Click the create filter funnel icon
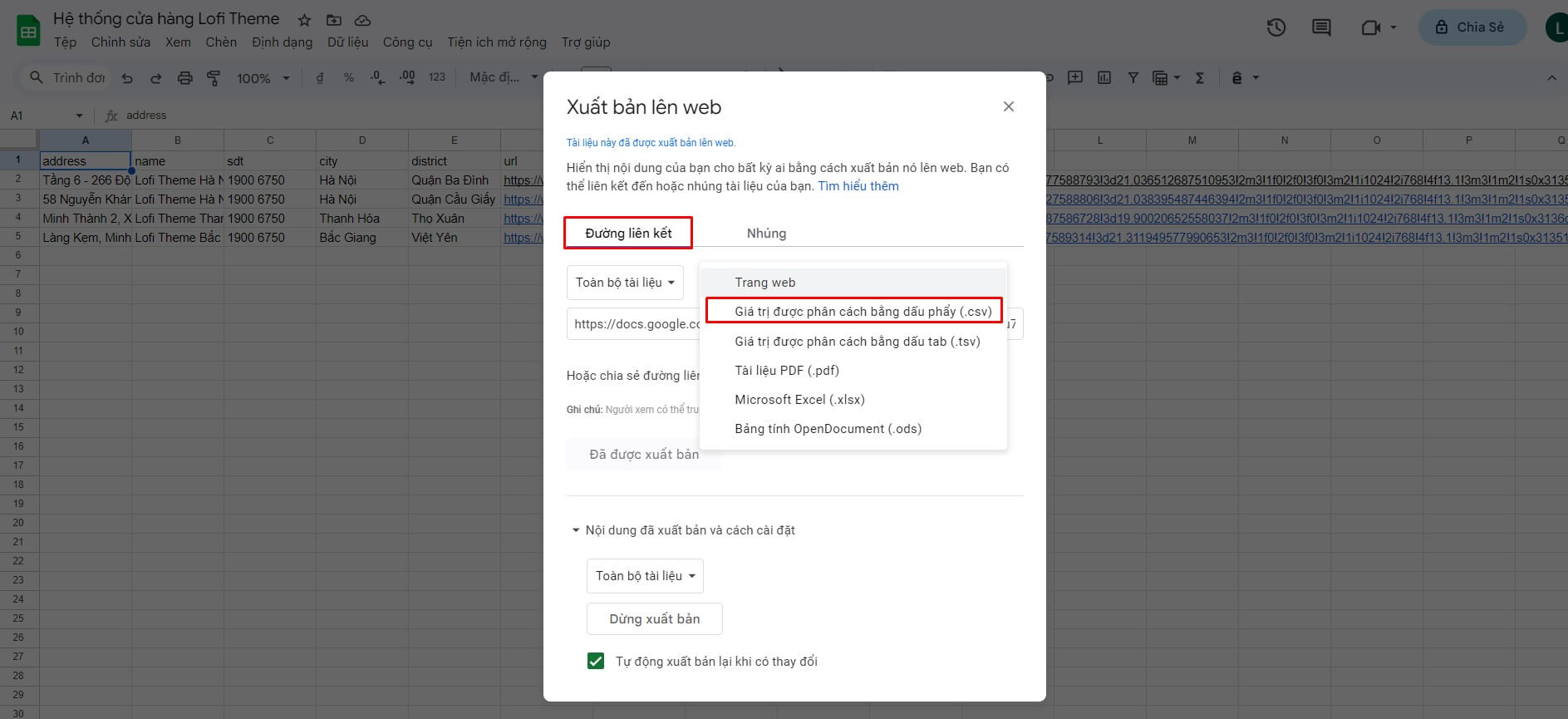The width and height of the screenshot is (1568, 719). (x=1133, y=77)
